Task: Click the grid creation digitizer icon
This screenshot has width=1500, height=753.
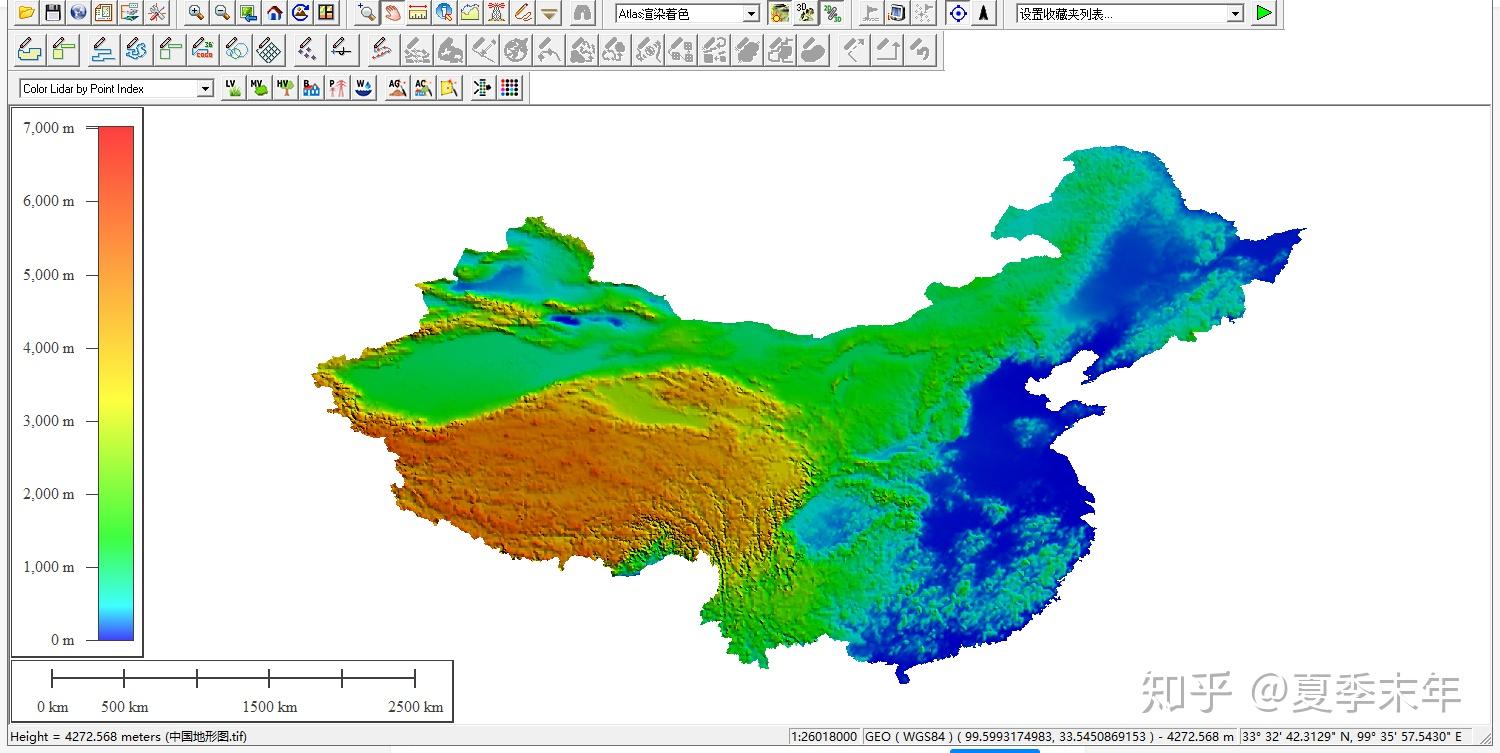Action: tap(268, 50)
